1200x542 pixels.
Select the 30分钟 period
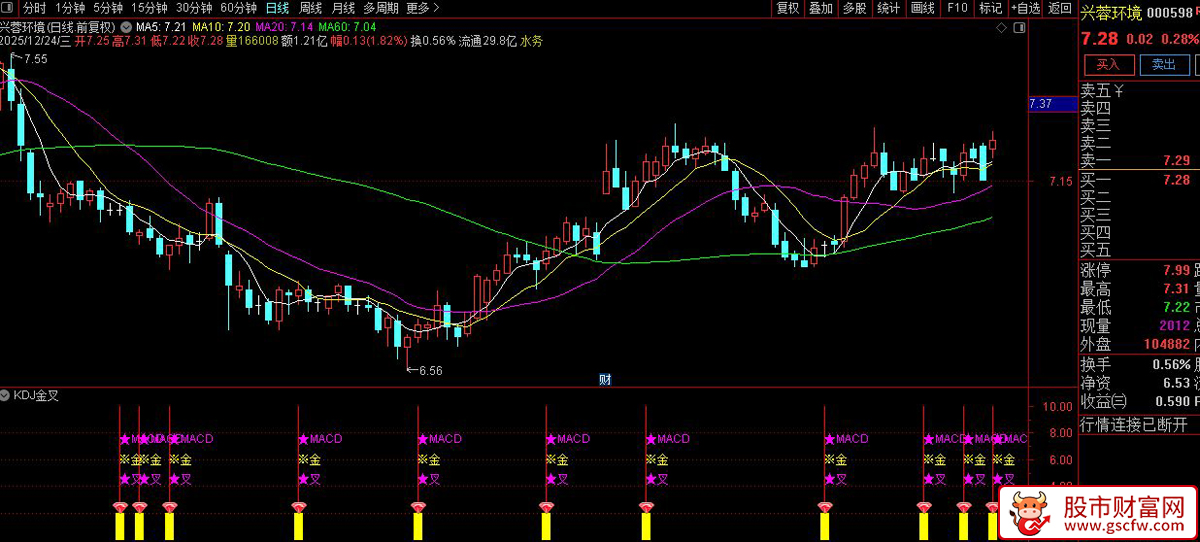[194, 8]
